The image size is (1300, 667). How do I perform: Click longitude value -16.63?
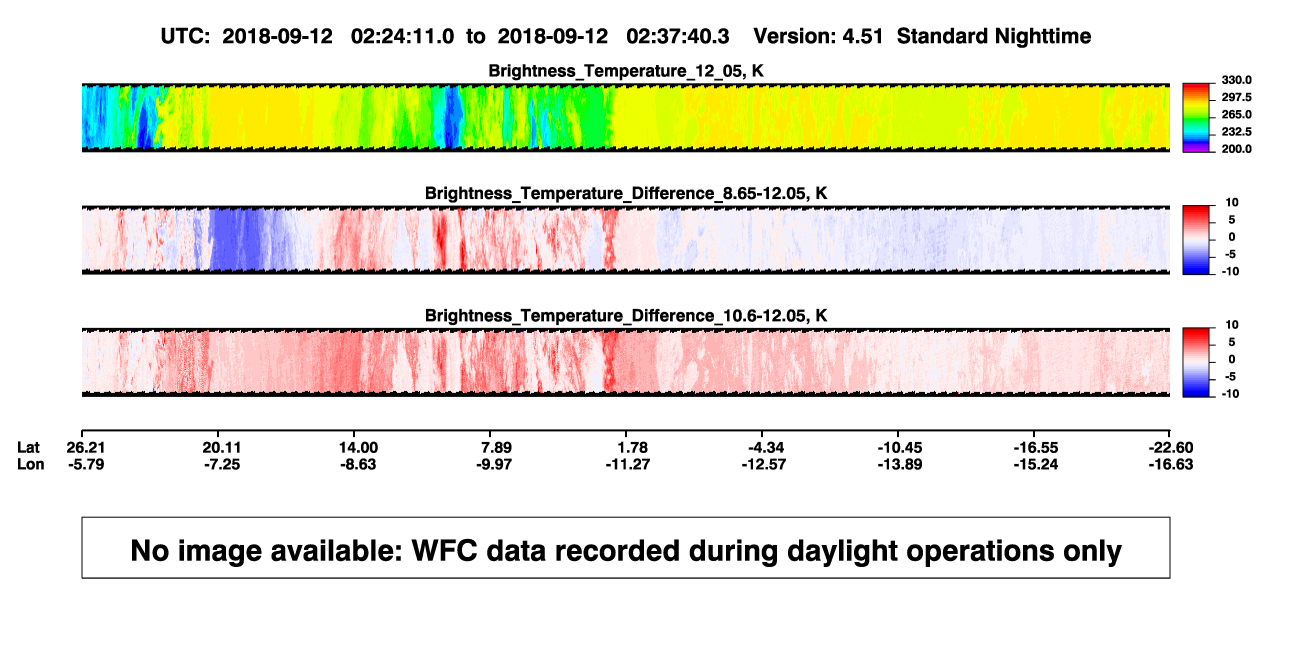[1172, 464]
